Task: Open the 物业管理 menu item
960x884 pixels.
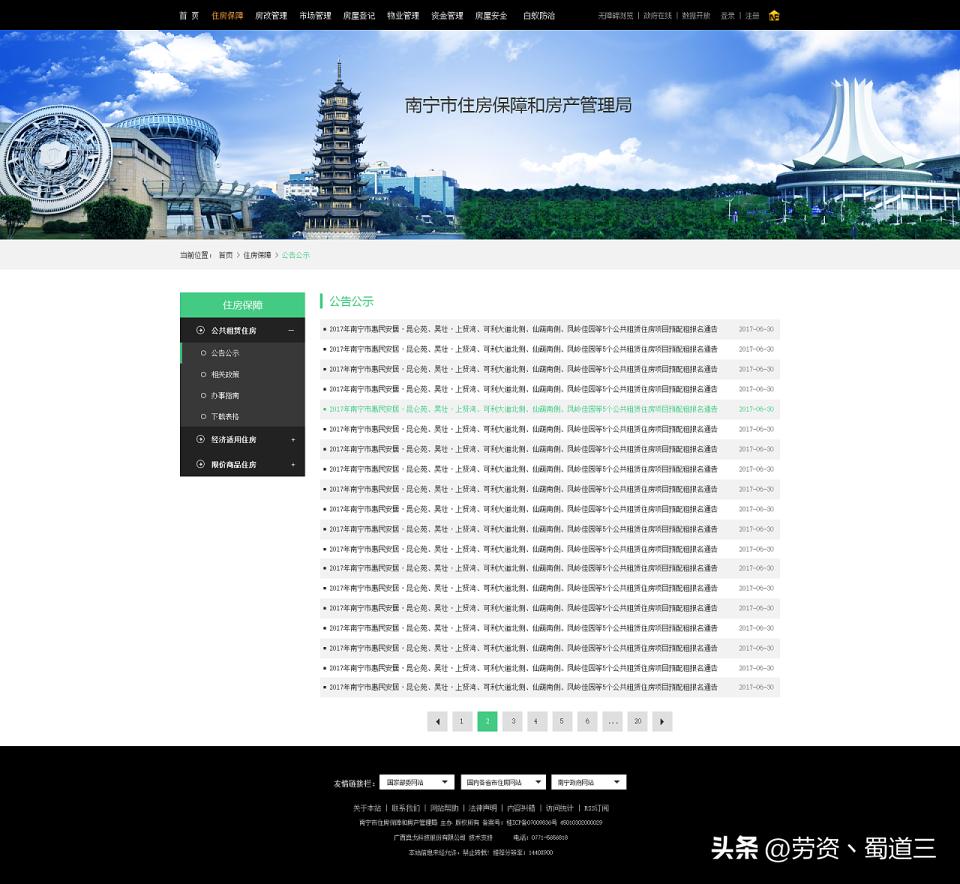Action: pyautogui.click(x=403, y=15)
